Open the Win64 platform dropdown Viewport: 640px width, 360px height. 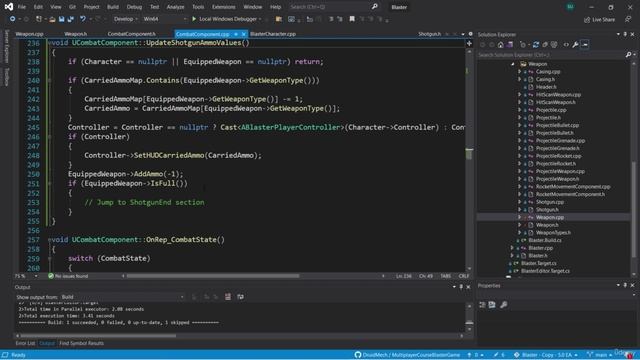164,19
